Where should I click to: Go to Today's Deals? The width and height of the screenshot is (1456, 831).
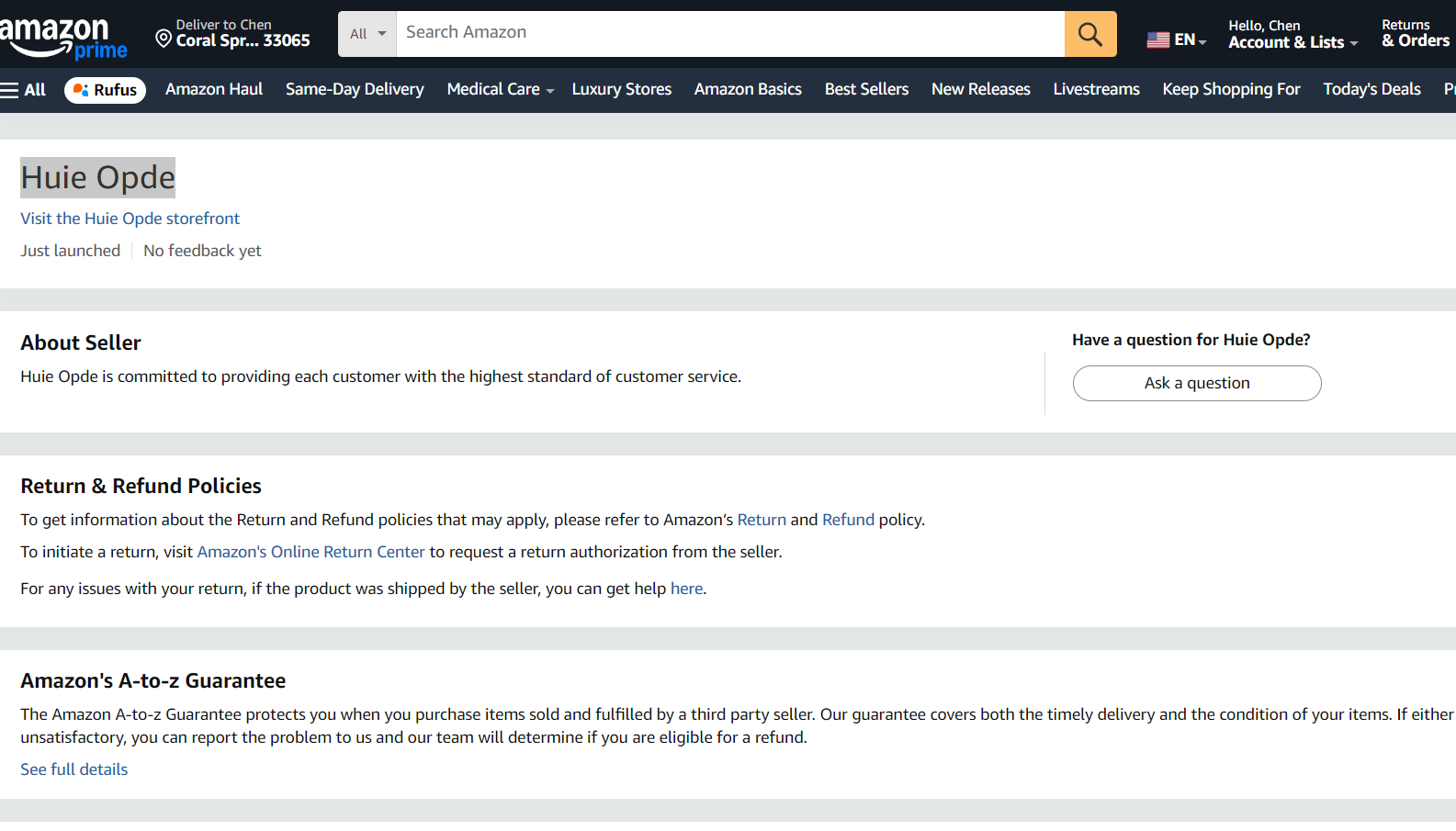[1371, 90]
